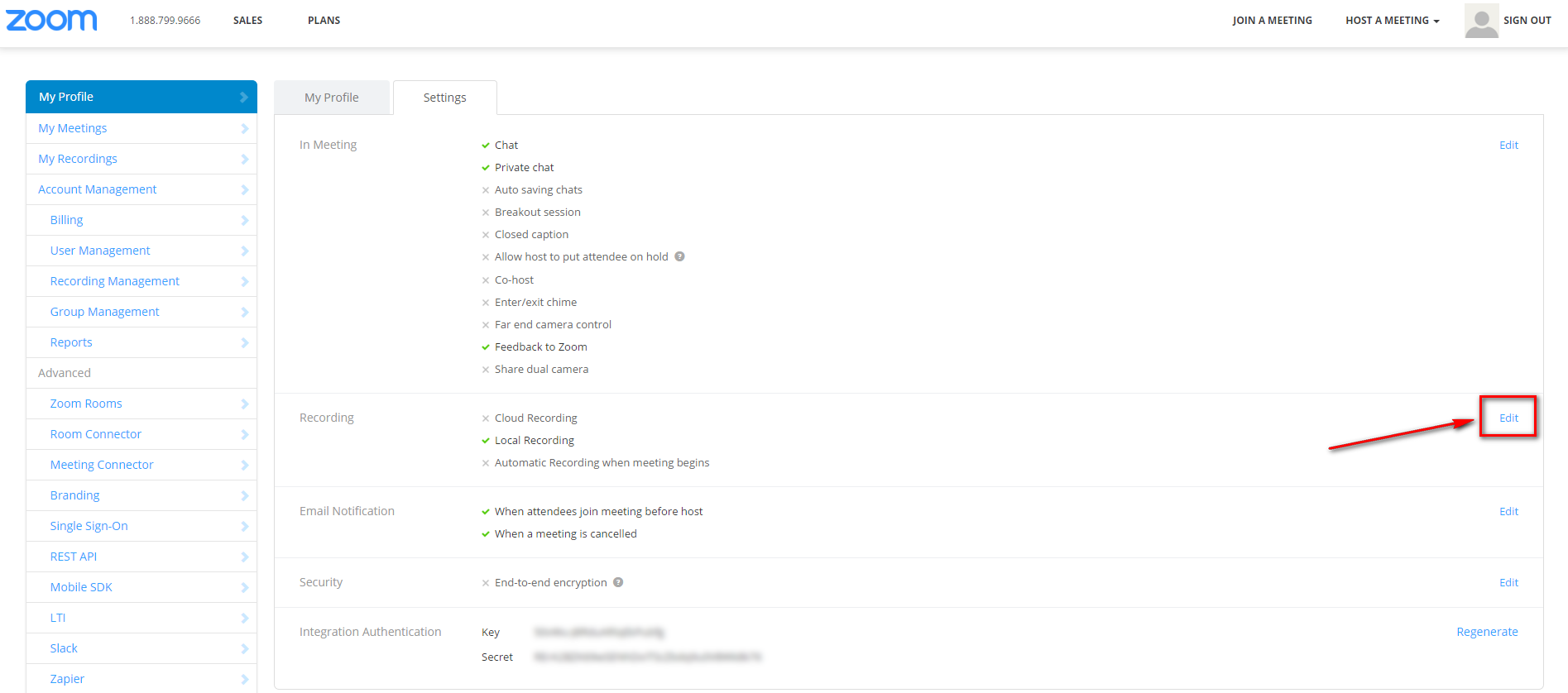Viewport: 1568px width, 693px height.
Task: Open Room Connector page
Action: (141, 434)
